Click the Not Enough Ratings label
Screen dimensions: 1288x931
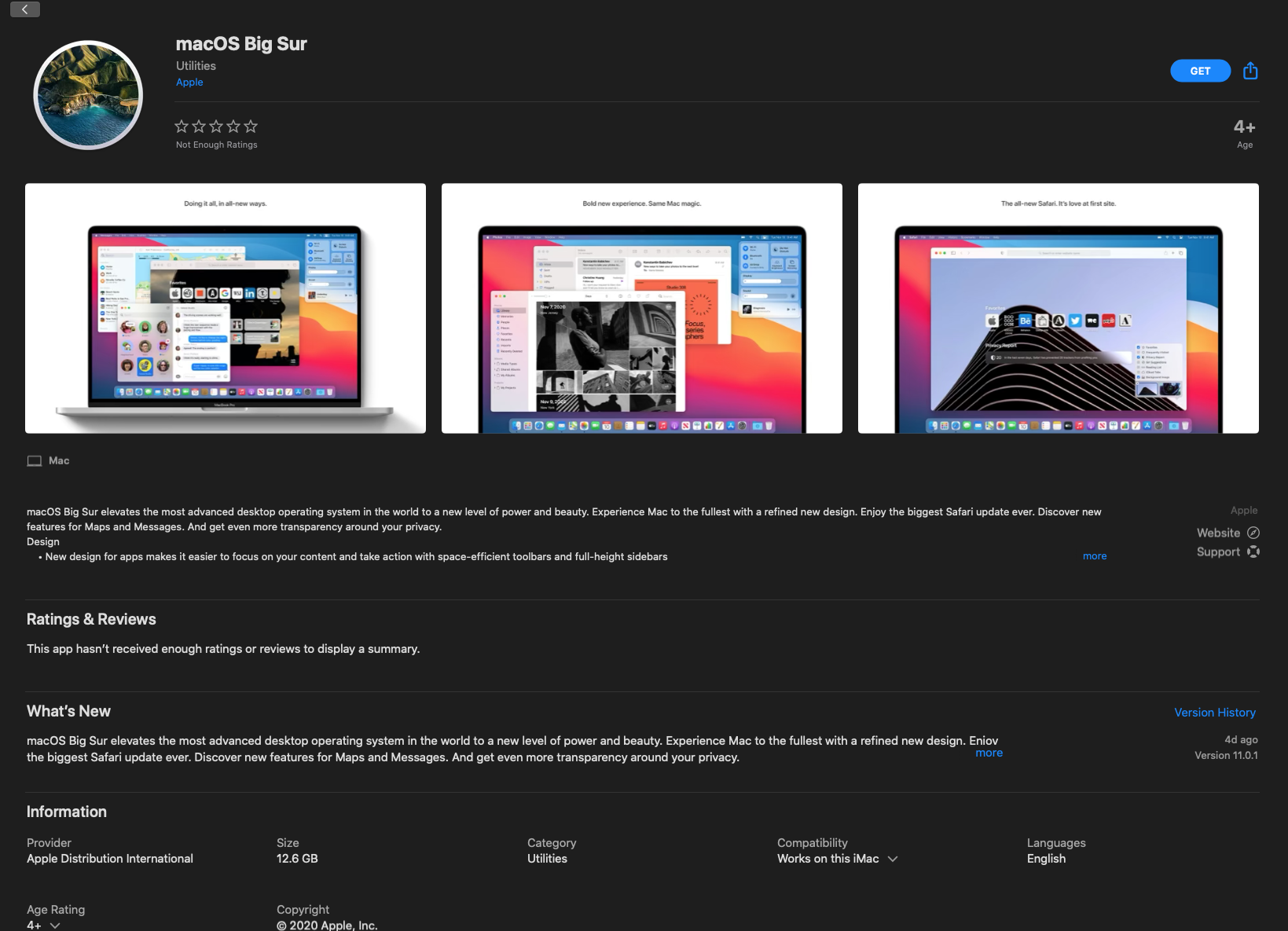(x=217, y=145)
